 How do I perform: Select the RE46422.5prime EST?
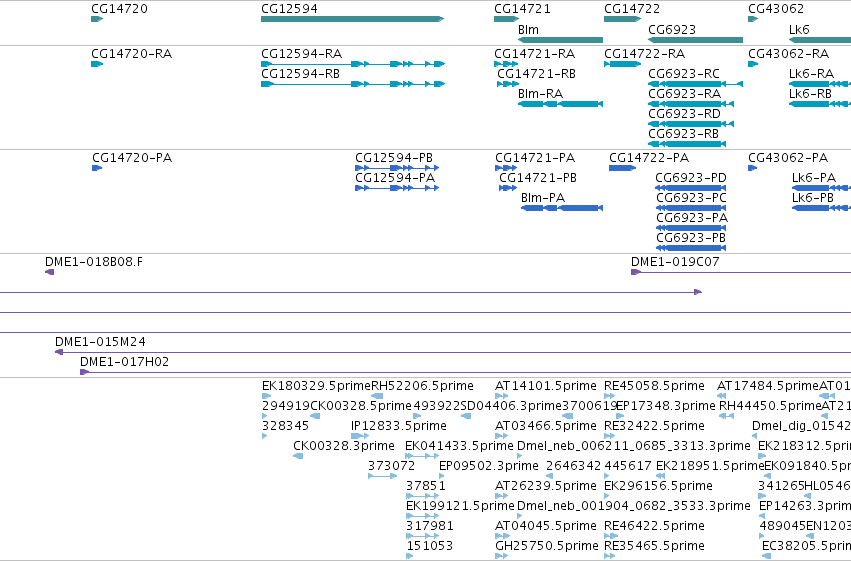pyautogui.click(x=609, y=537)
